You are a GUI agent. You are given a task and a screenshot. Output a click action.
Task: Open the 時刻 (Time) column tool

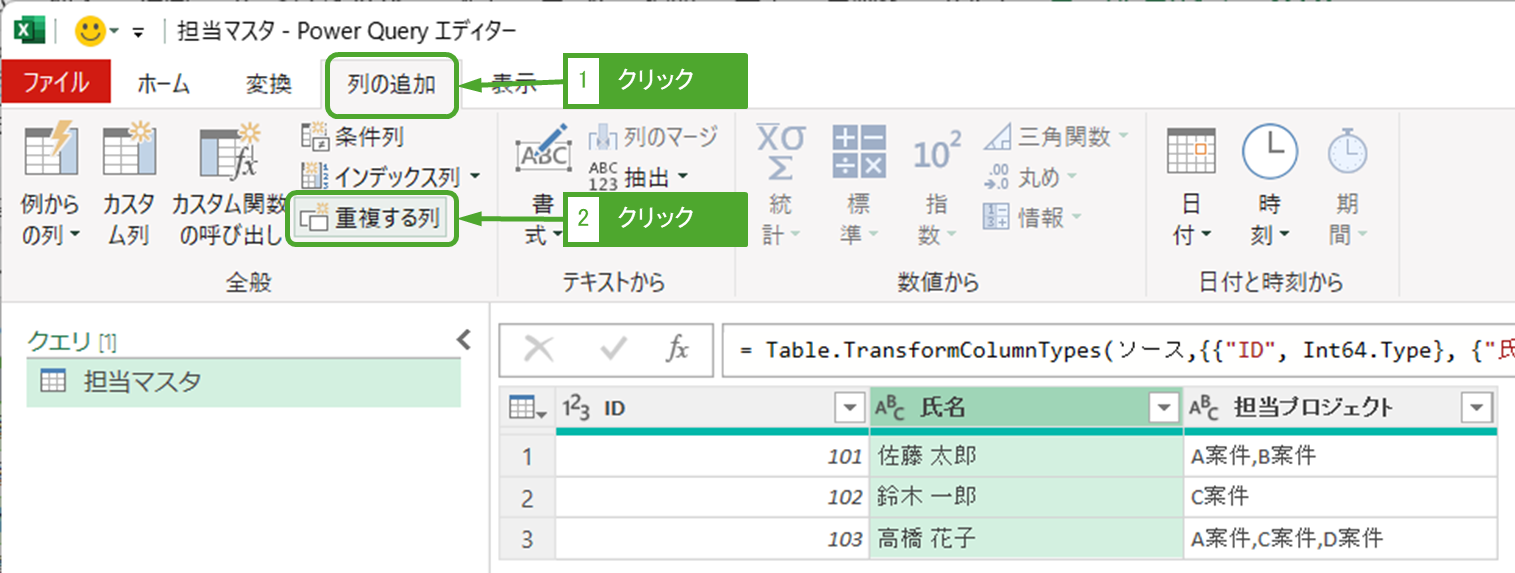point(1269,155)
